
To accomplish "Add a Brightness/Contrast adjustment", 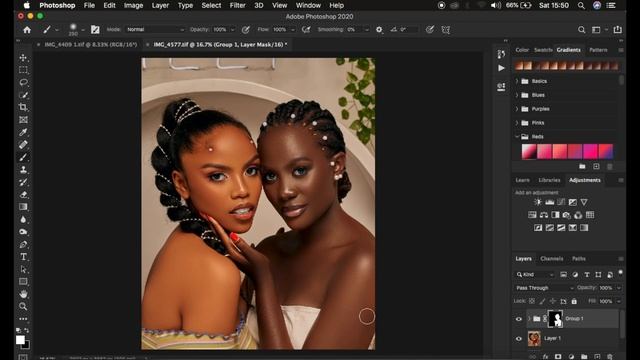I will (538, 202).
